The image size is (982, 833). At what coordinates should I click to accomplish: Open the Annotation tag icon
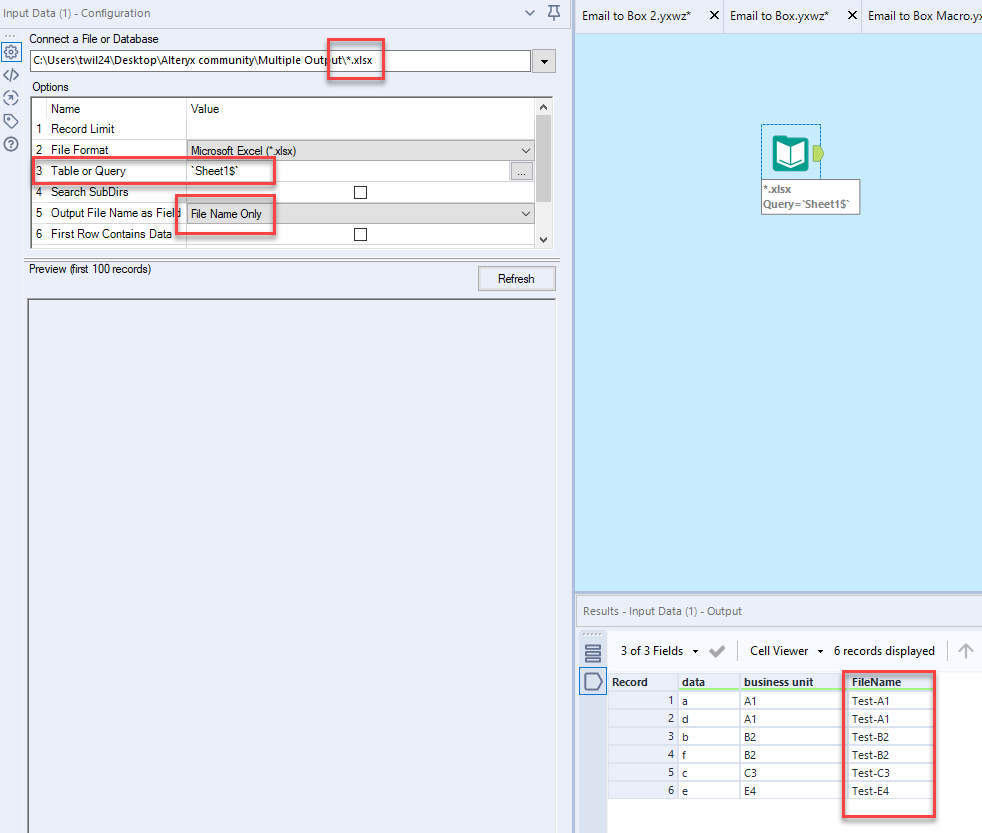(11, 121)
